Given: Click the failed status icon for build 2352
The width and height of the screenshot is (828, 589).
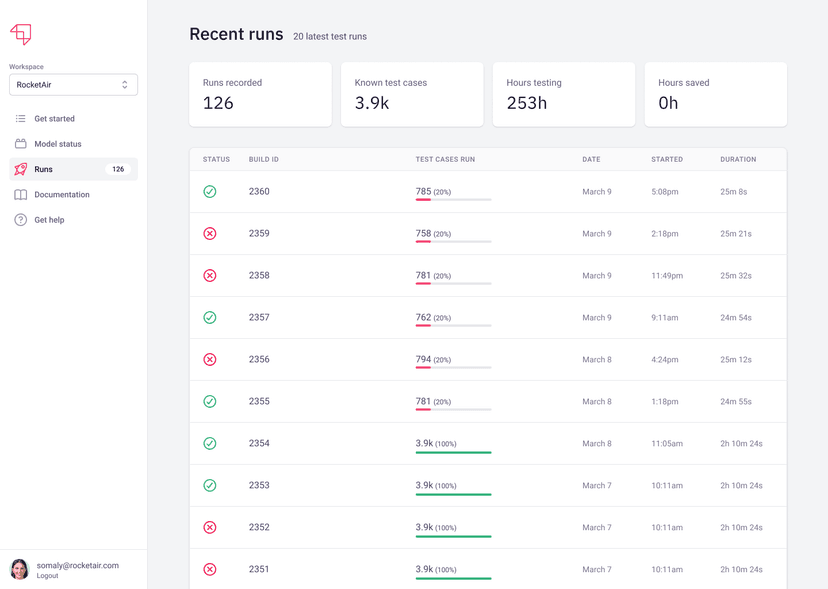Looking at the screenshot, I should [210, 527].
